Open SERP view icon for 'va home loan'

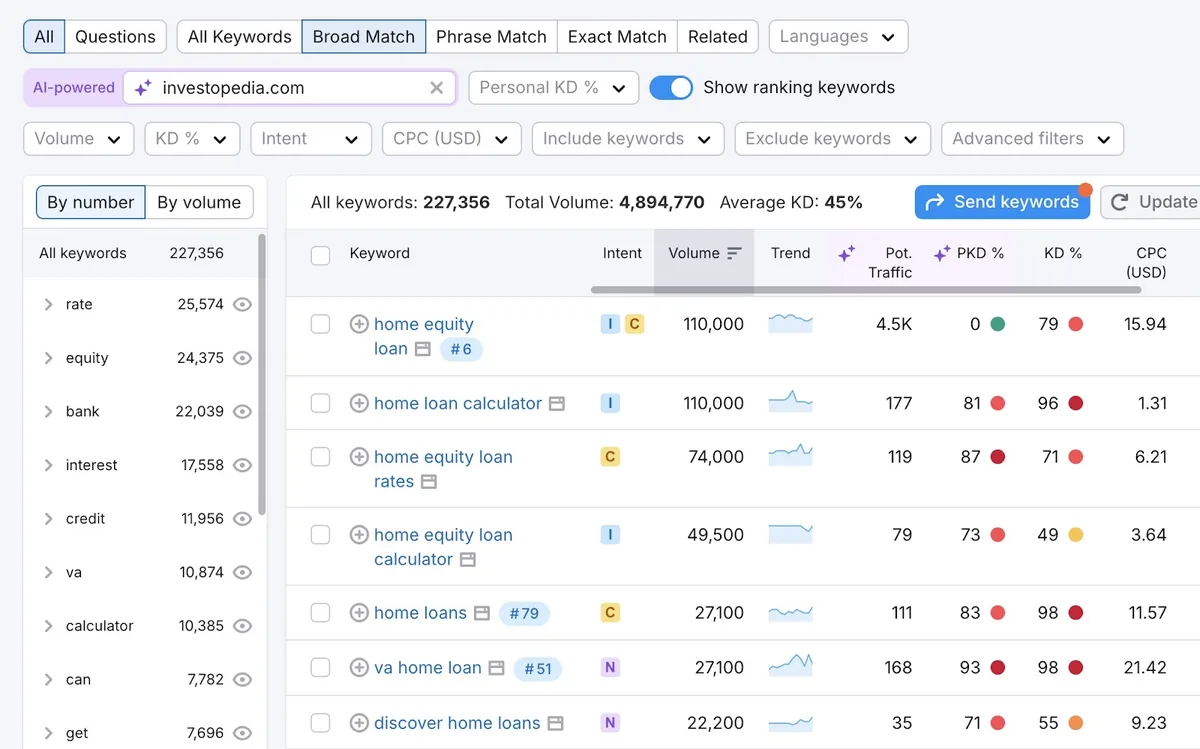point(496,669)
